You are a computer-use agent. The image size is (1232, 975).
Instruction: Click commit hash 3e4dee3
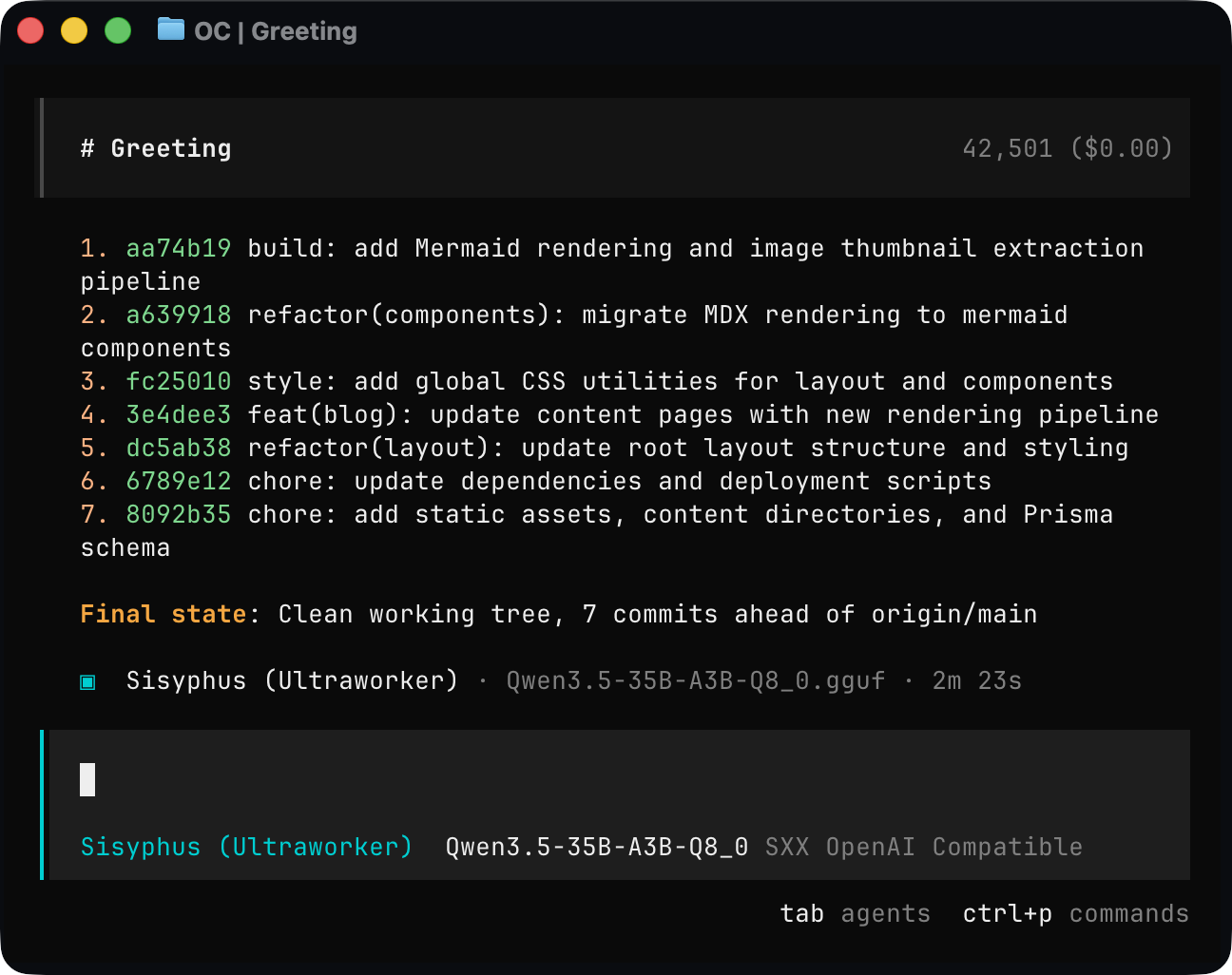(x=178, y=414)
